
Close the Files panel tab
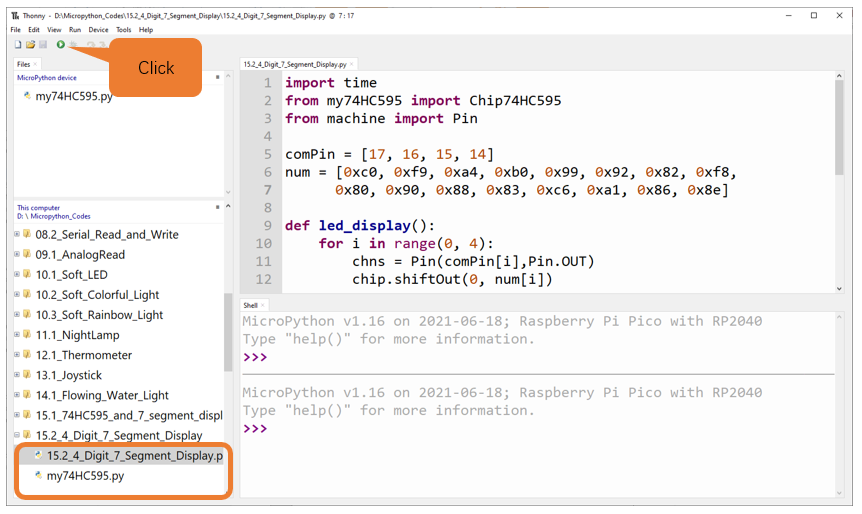click(x=35, y=64)
